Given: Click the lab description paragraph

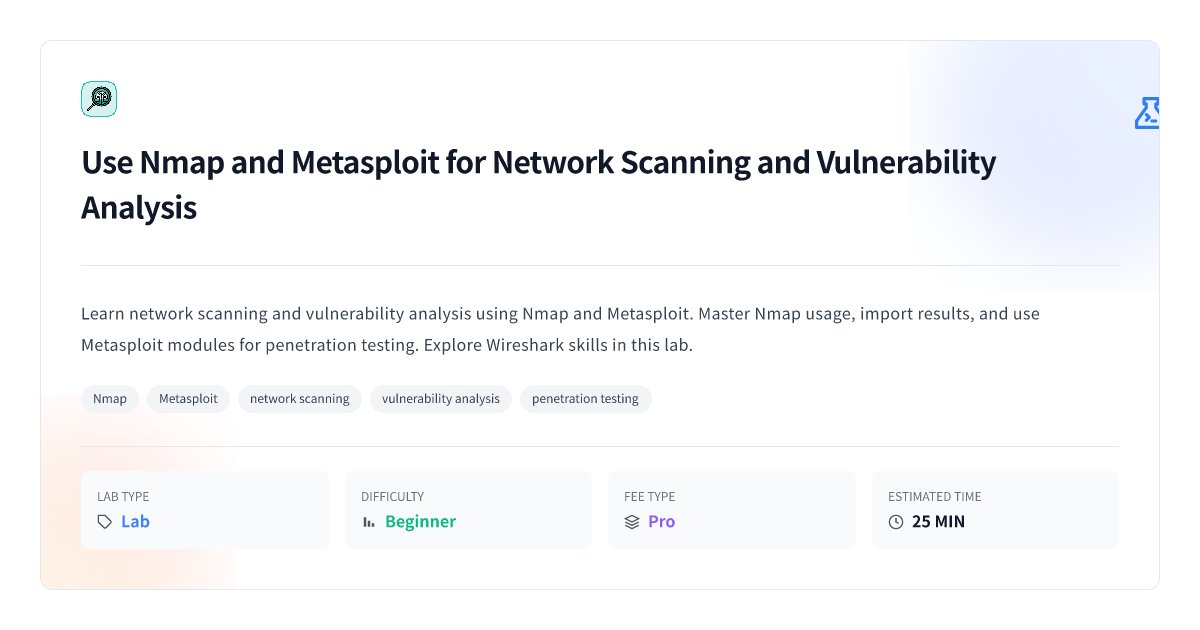Looking at the screenshot, I should (x=560, y=329).
